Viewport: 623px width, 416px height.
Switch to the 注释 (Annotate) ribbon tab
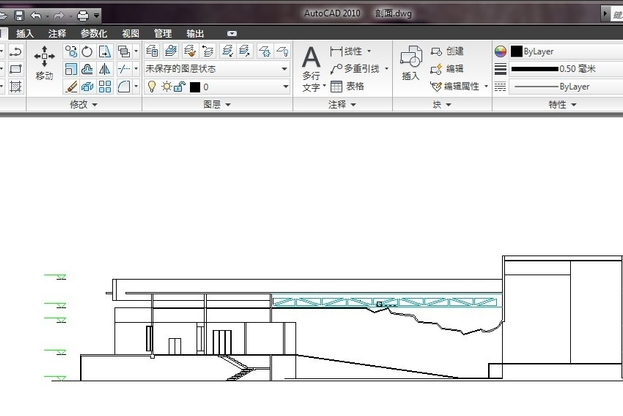click(57, 33)
